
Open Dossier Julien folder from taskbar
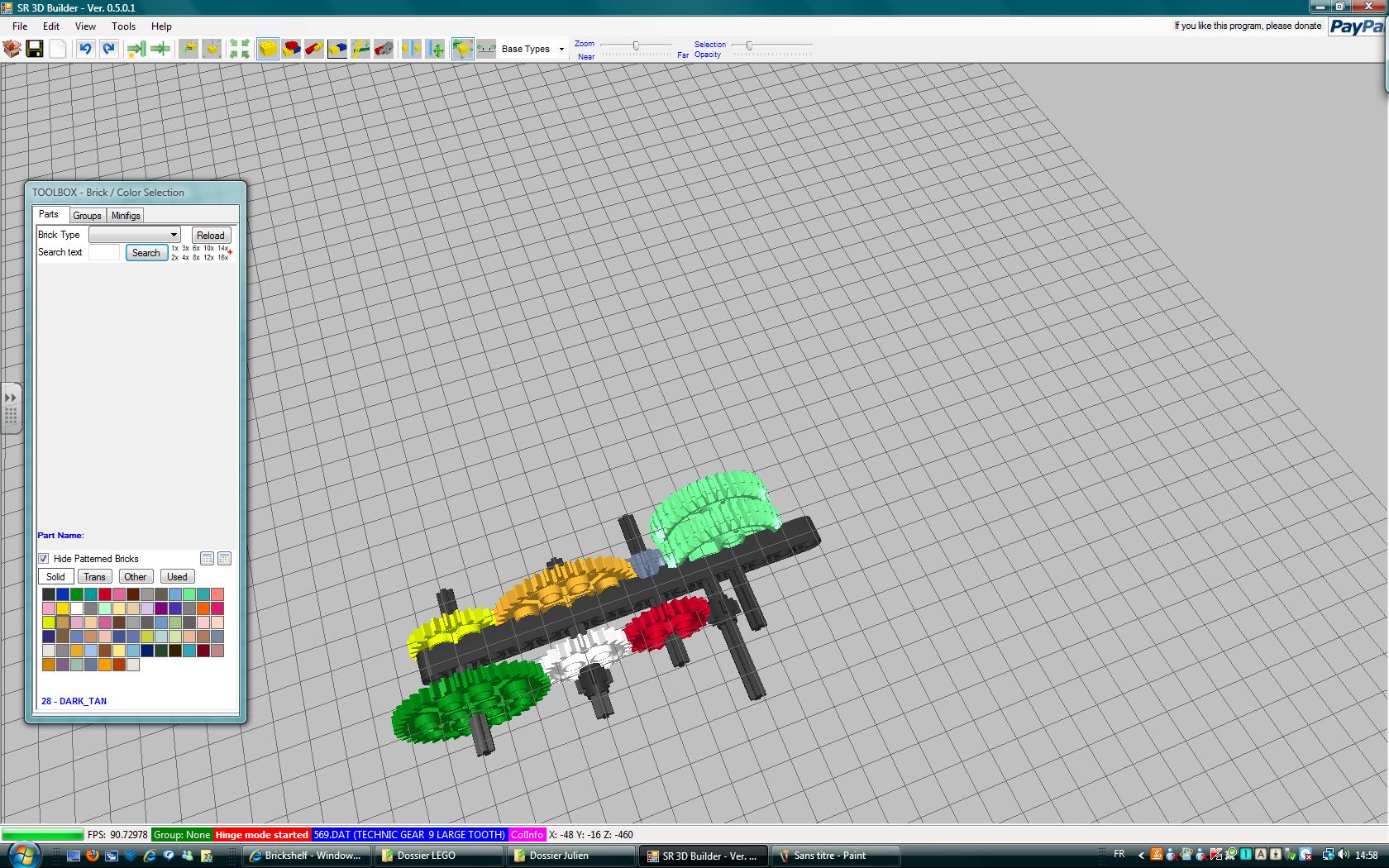coord(570,856)
